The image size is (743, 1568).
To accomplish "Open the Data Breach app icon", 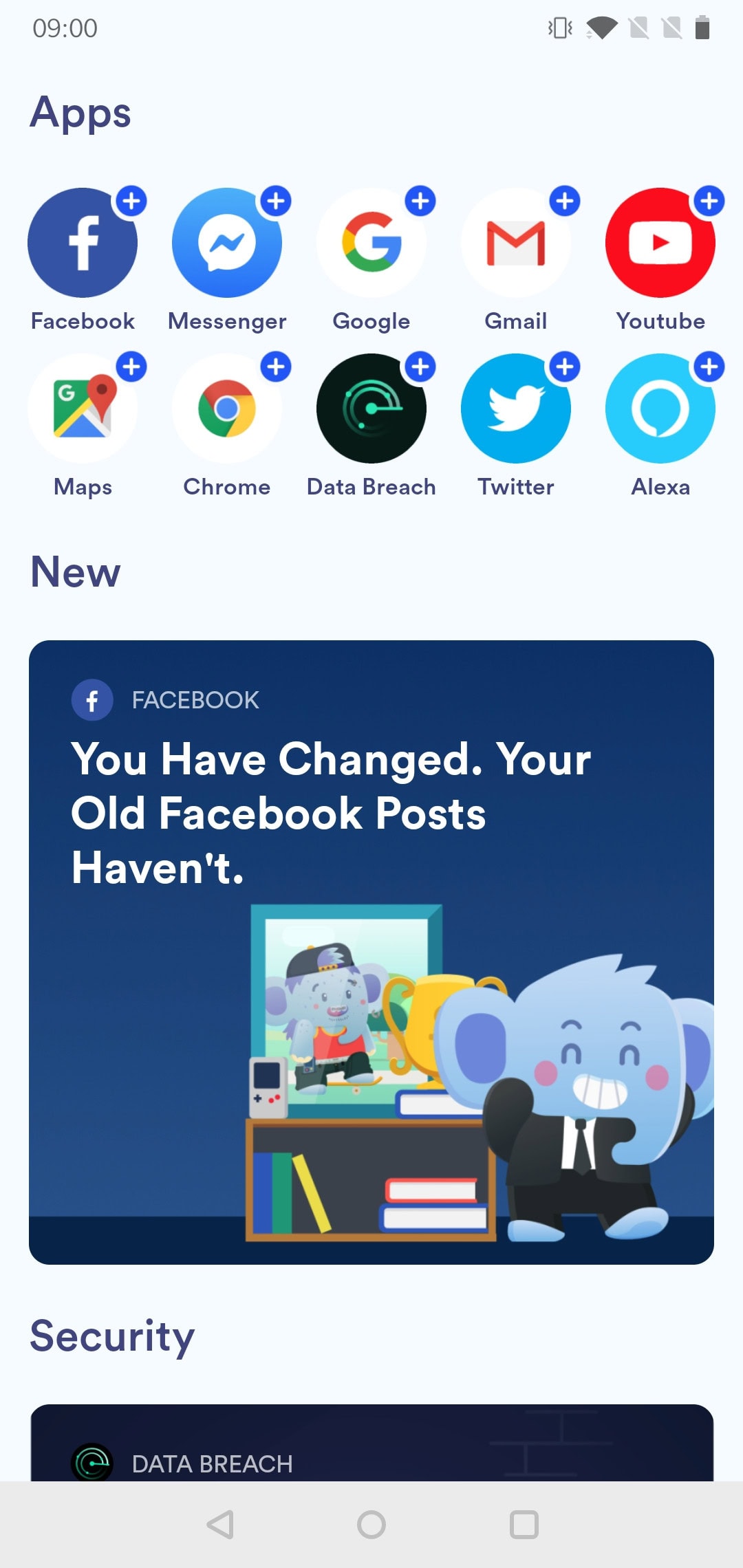I will click(x=371, y=409).
